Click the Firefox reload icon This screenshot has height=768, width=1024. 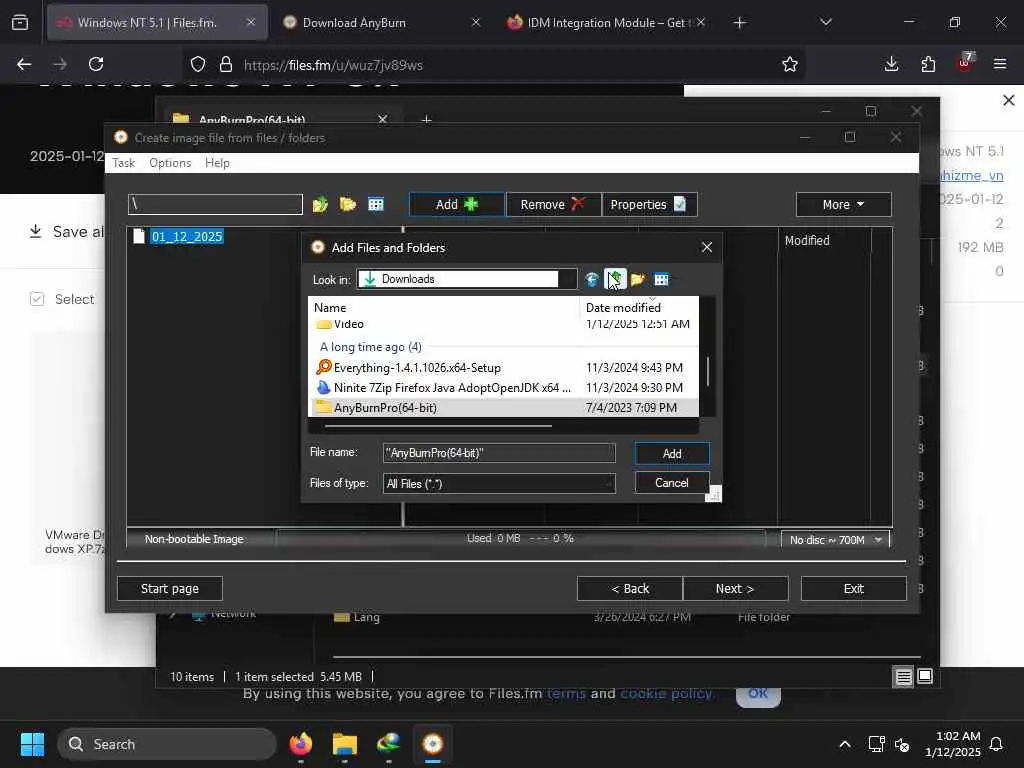pos(96,64)
